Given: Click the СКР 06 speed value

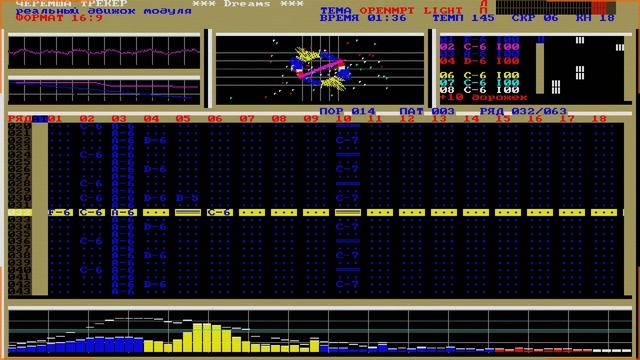Looking at the screenshot, I should pos(535,18).
